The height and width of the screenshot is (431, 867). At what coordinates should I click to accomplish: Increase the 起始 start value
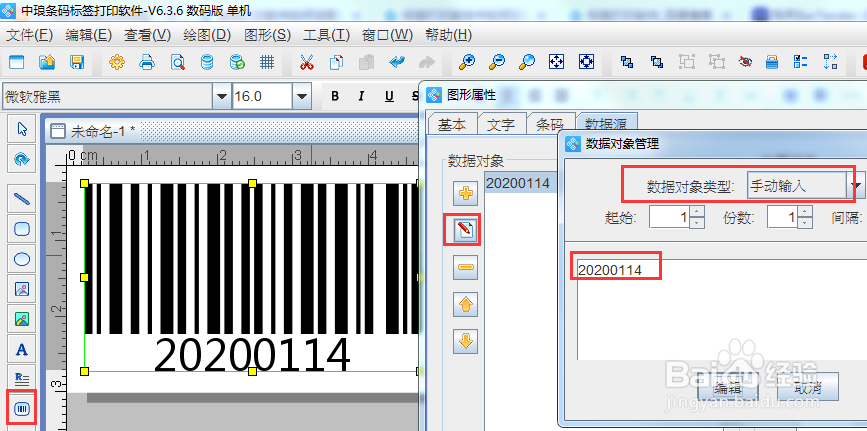pyautogui.click(x=697, y=211)
